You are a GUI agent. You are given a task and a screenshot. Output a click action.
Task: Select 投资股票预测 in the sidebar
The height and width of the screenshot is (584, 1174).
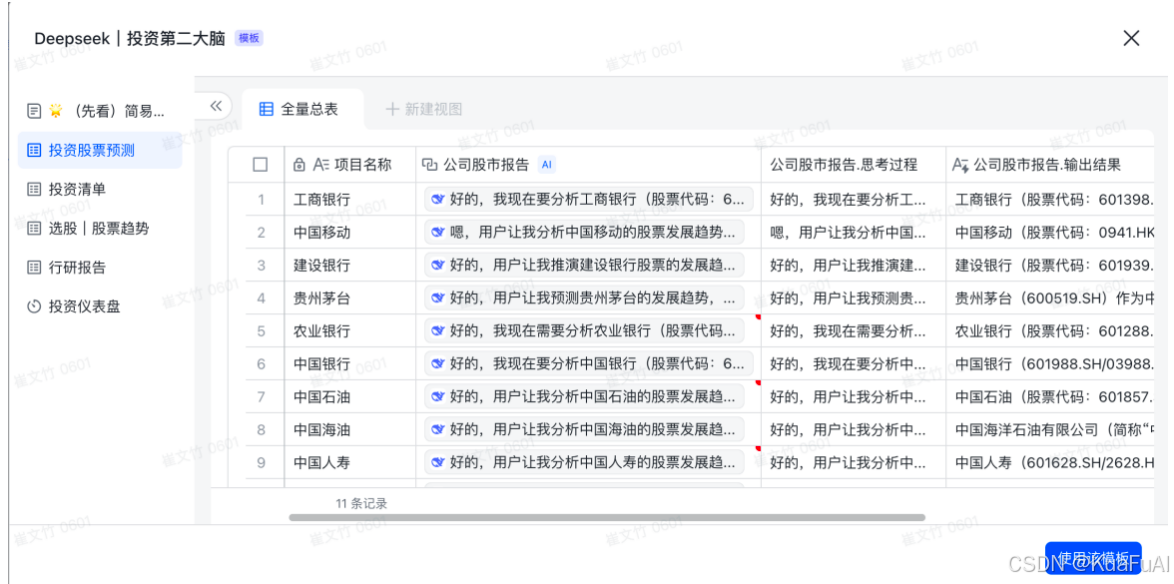tap(100, 150)
